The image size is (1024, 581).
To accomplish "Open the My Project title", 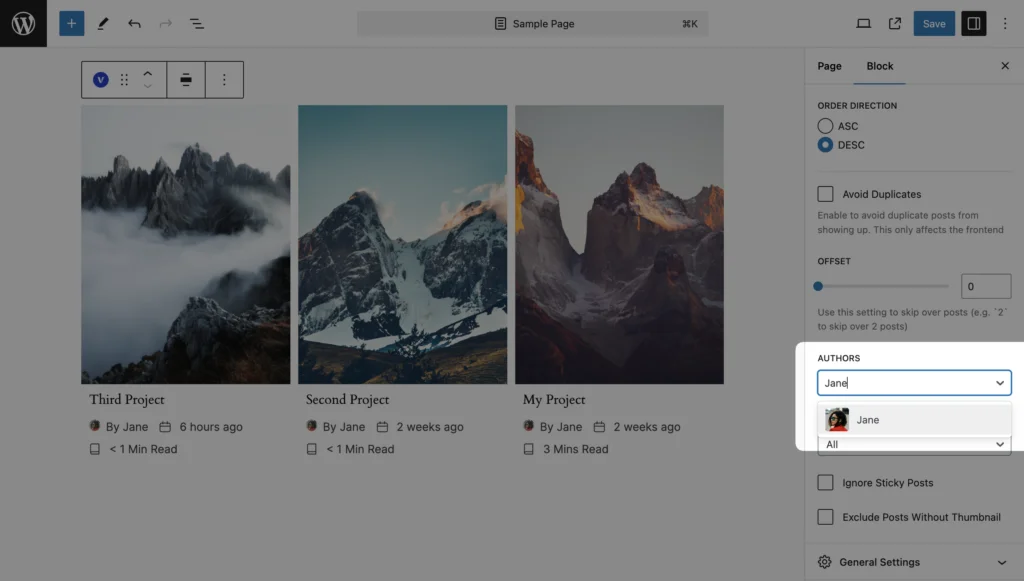I will point(554,400).
